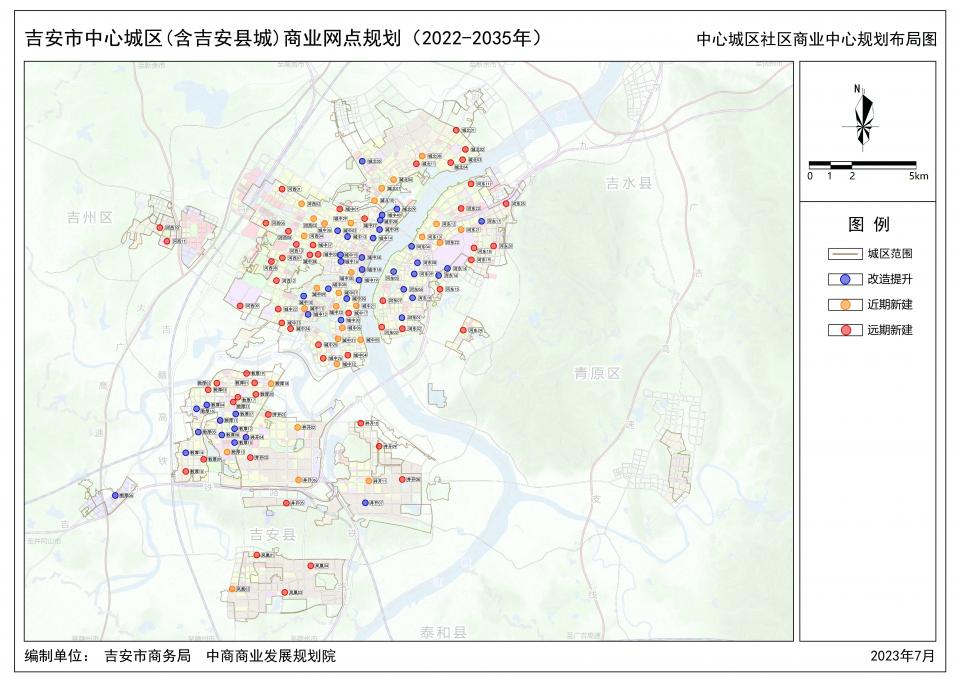Click the 城区范围 boundary line legend symbol
The width and height of the screenshot is (960, 679).
coord(845,255)
